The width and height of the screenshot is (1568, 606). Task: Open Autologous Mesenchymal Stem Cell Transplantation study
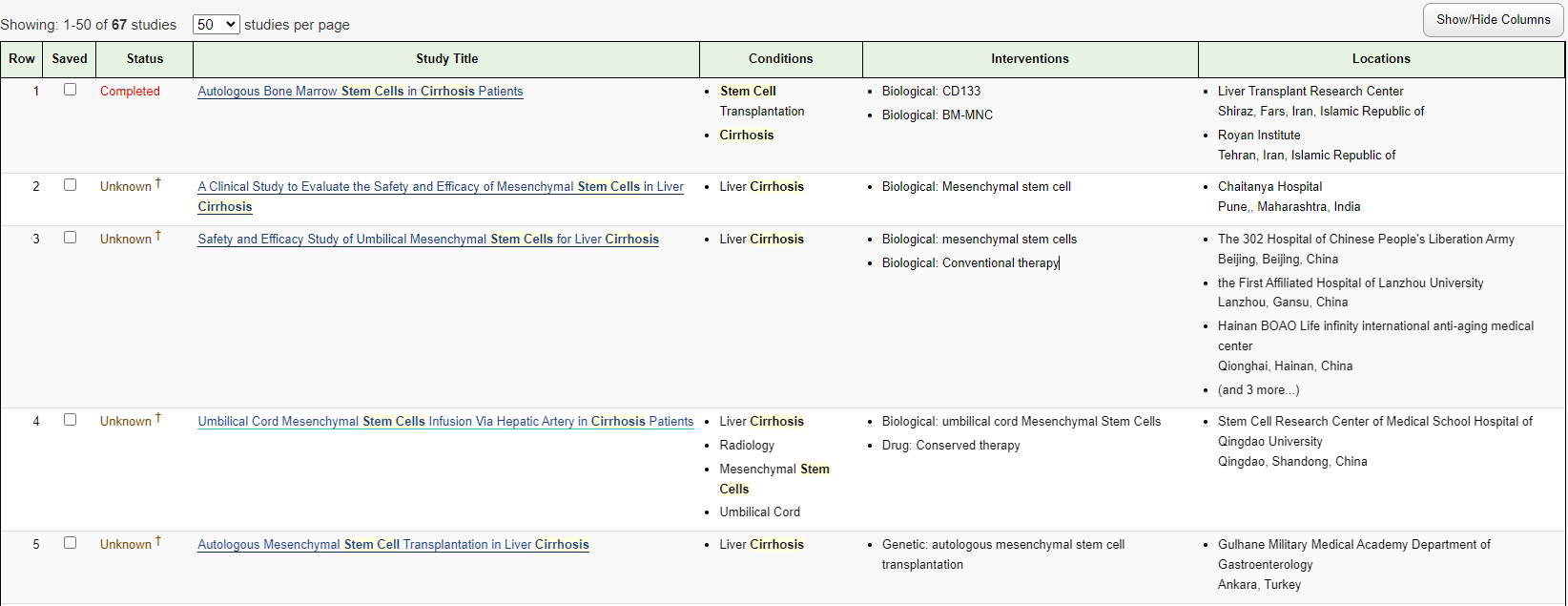(393, 545)
